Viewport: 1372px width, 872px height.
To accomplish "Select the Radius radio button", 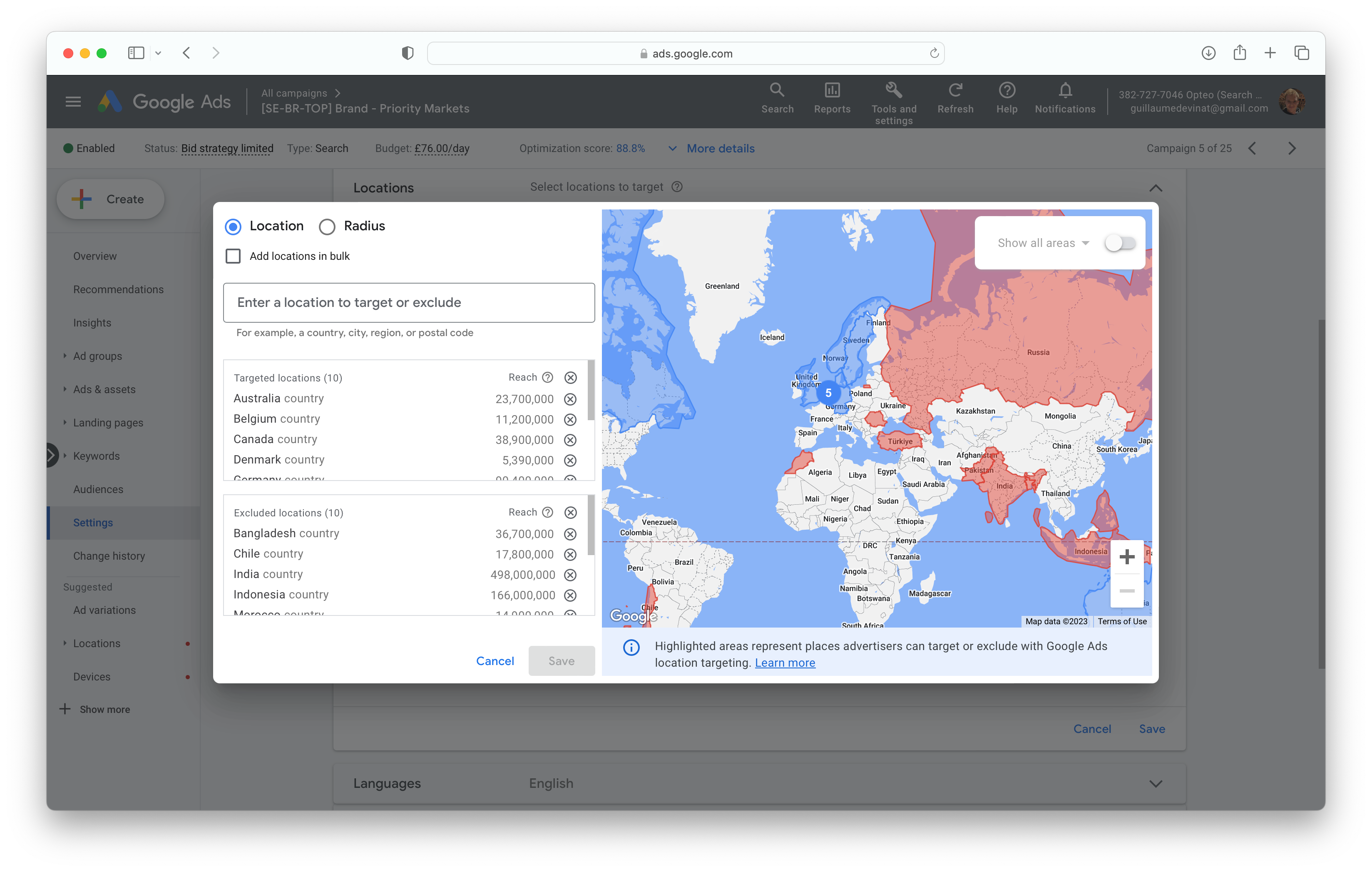I will click(327, 227).
